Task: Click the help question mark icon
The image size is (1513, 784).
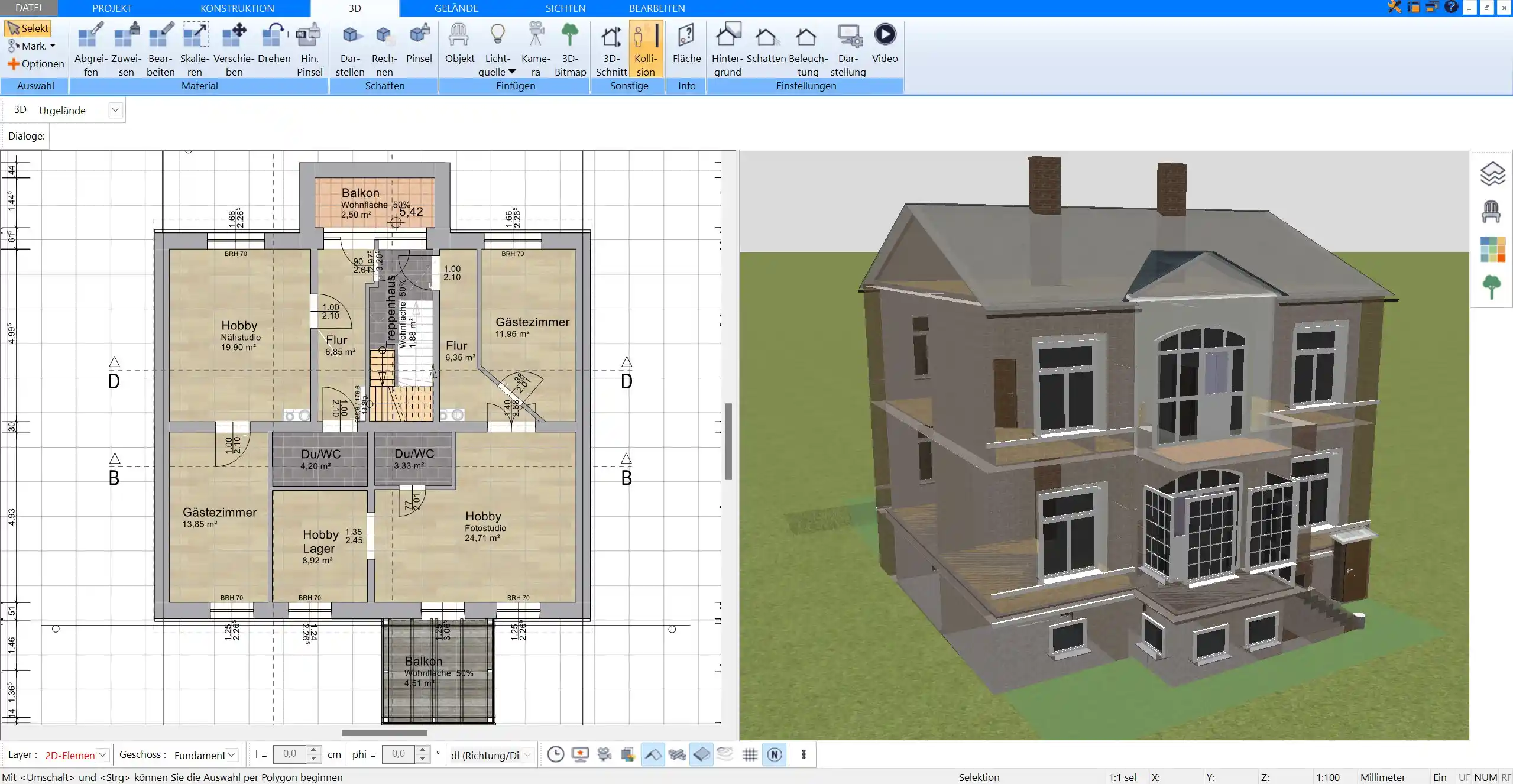Action: tap(1451, 7)
